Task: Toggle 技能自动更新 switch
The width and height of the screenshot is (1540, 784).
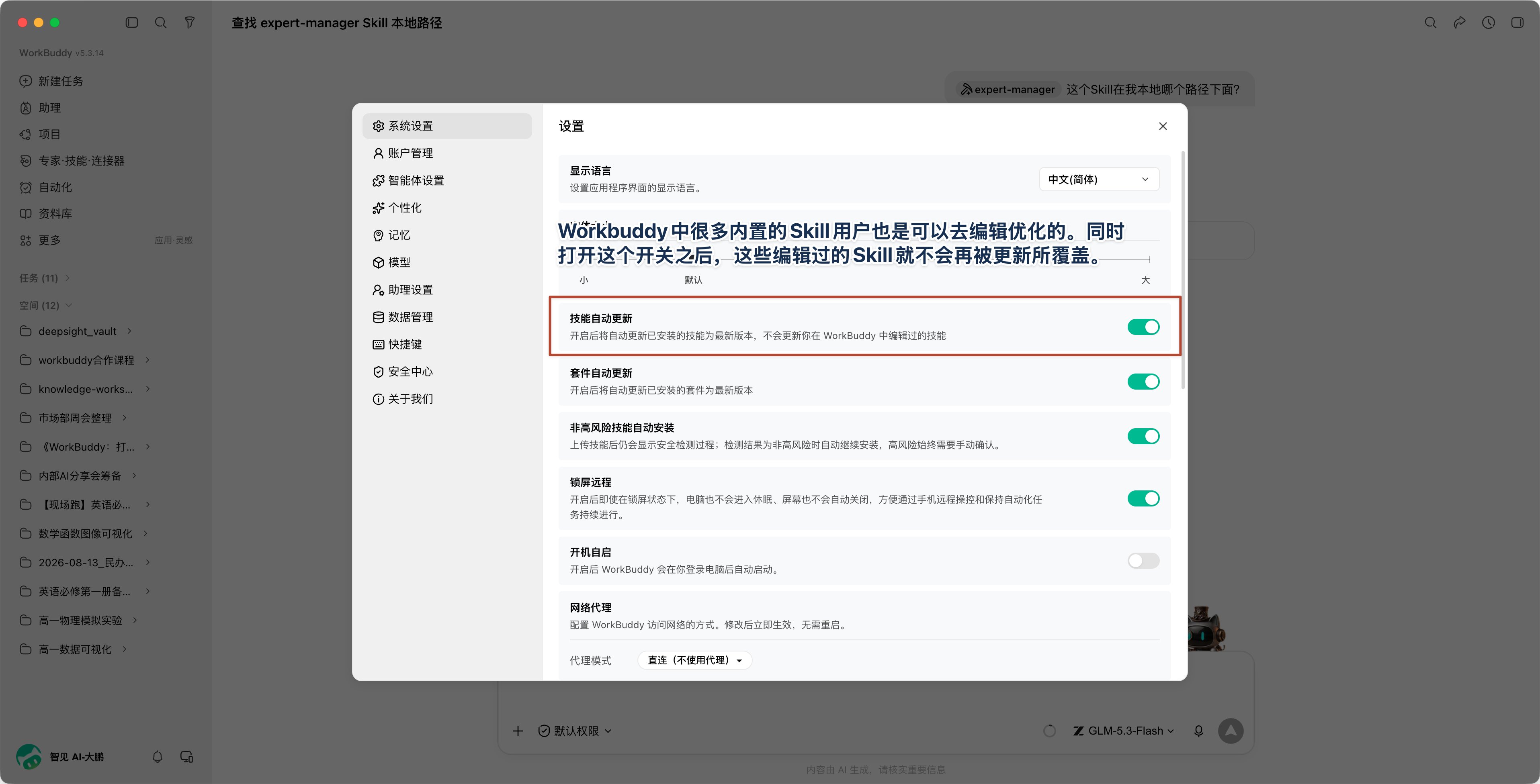Action: [x=1143, y=327]
